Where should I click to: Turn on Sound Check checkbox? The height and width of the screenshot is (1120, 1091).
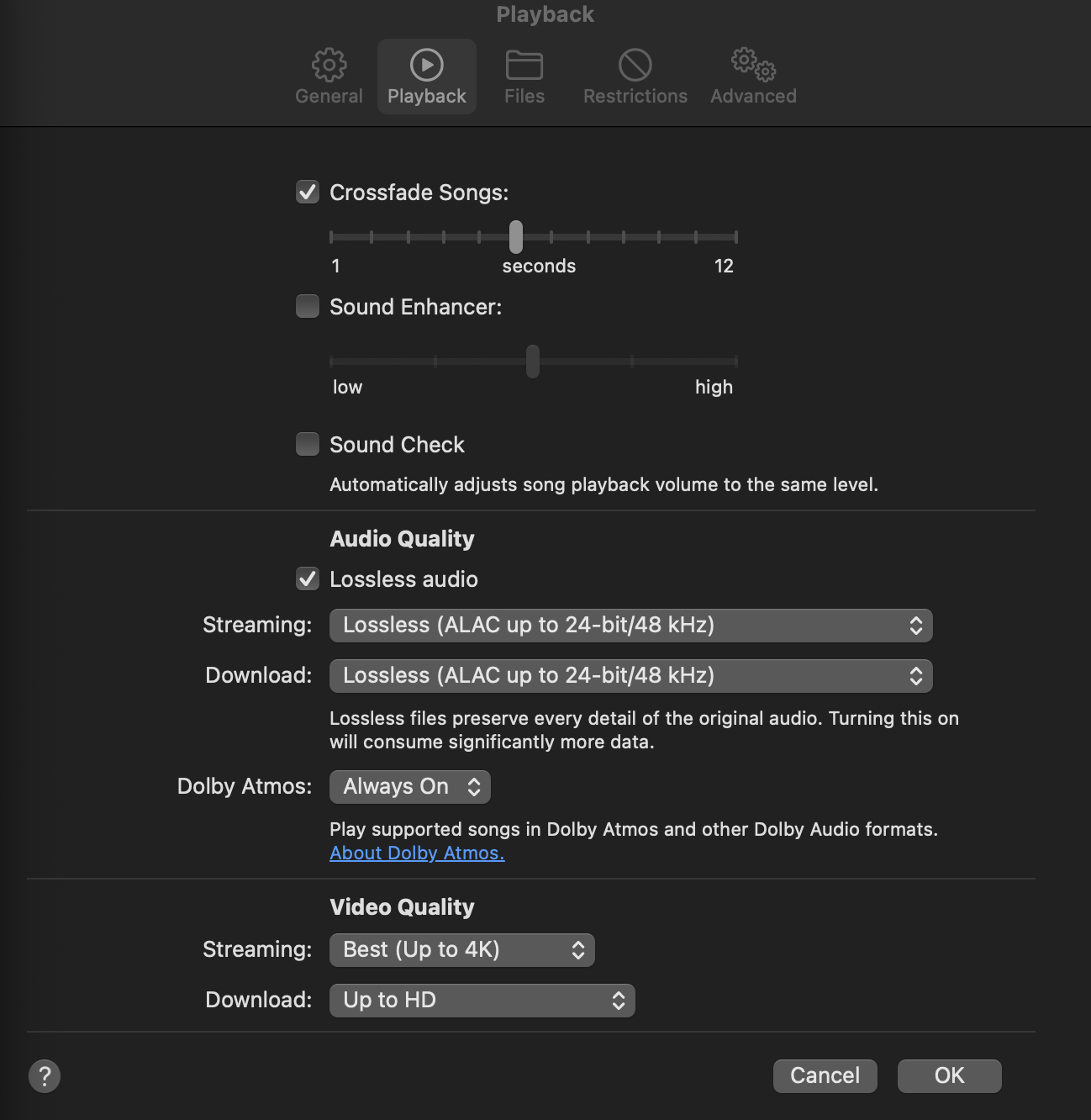308,444
